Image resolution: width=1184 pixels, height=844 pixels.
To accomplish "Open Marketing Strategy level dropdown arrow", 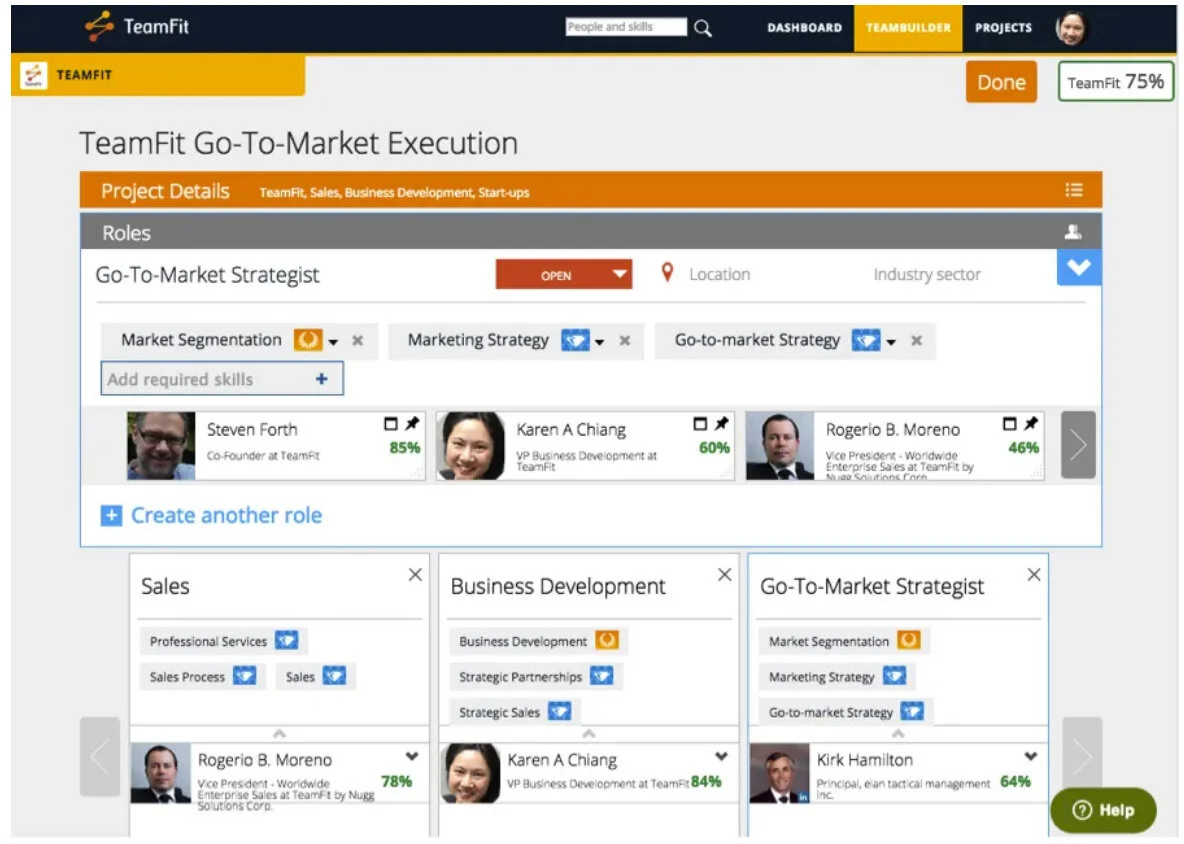I will point(600,342).
